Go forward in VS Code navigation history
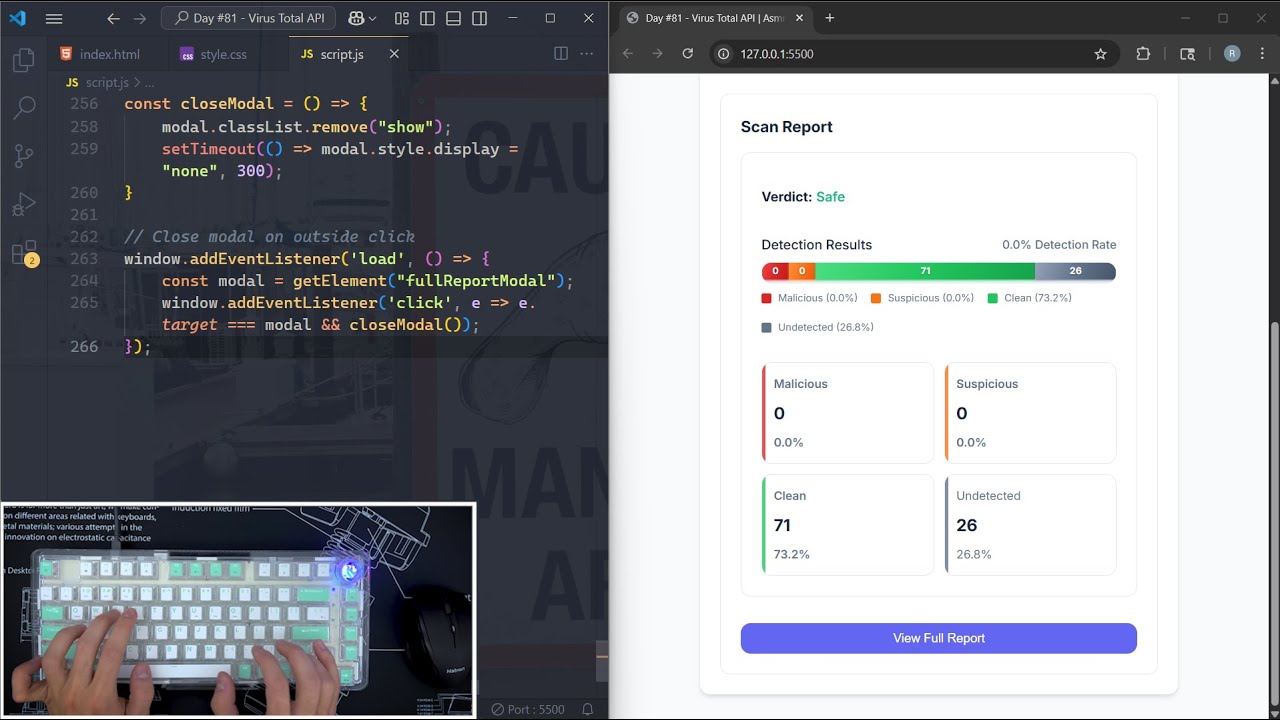 pyautogui.click(x=140, y=18)
